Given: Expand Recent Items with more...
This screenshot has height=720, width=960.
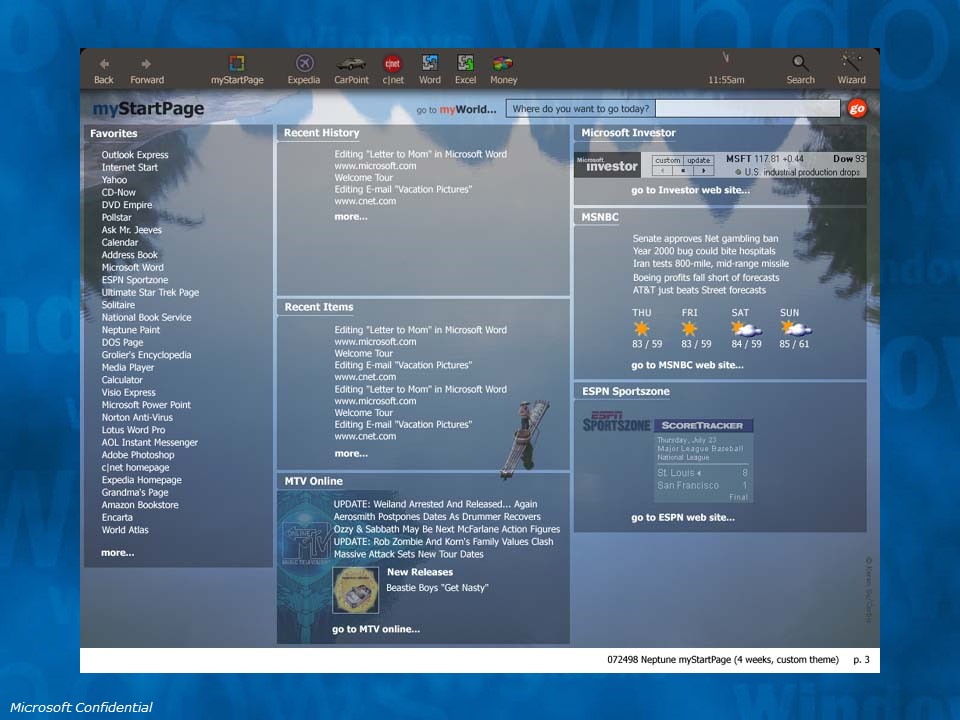Looking at the screenshot, I should pyautogui.click(x=350, y=453).
